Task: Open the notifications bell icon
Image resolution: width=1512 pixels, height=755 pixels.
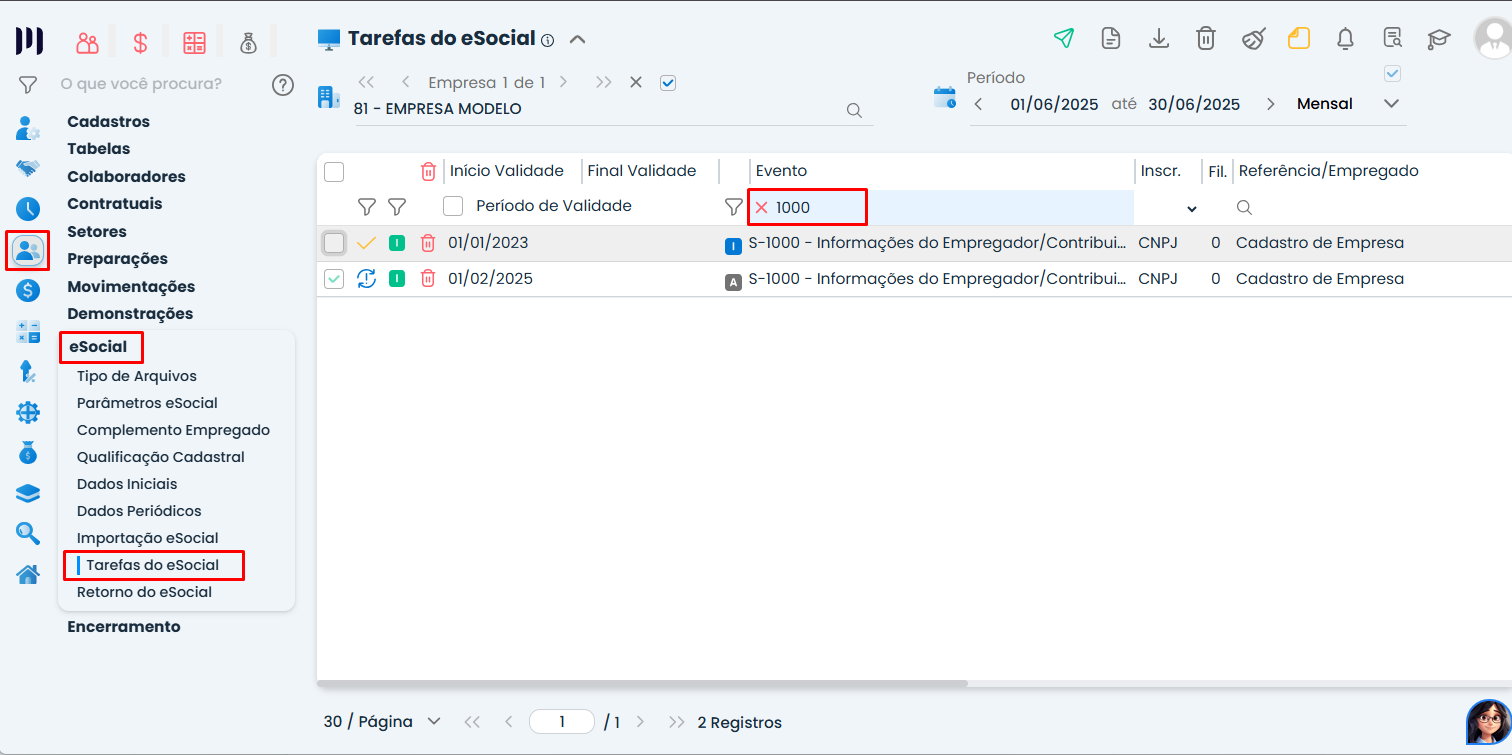Action: pos(1346,39)
